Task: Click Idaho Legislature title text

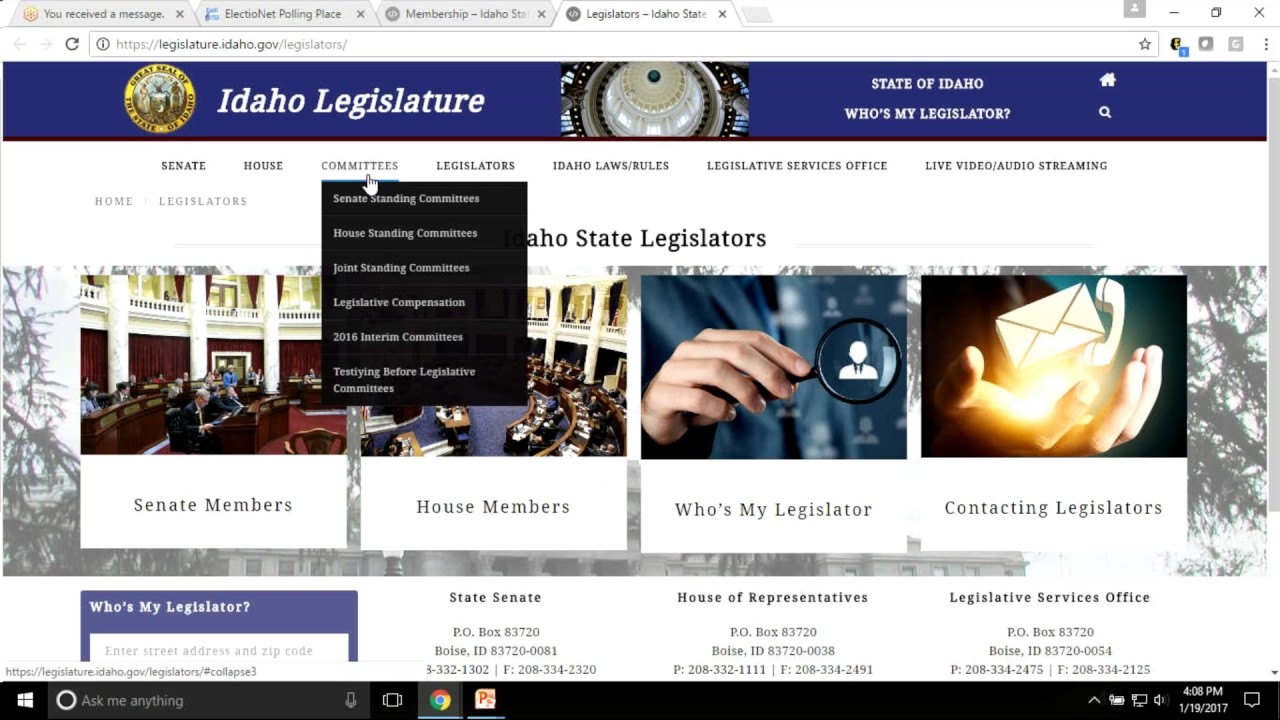Action: coord(351,100)
